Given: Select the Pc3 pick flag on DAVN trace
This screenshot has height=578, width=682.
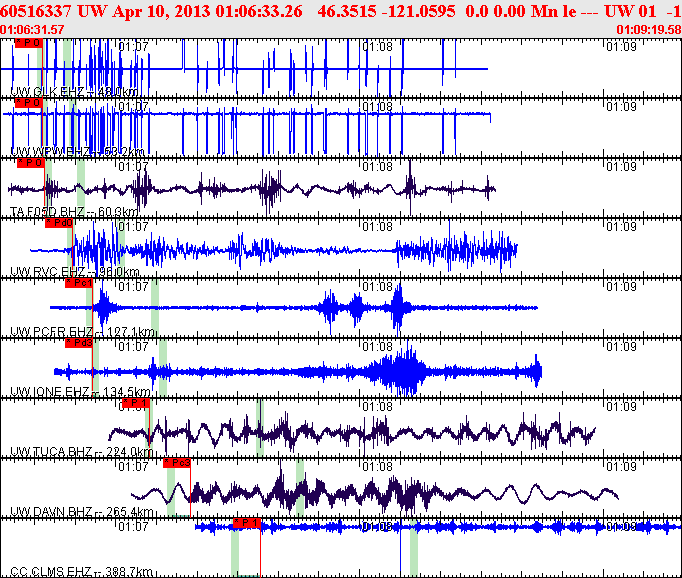Looking at the screenshot, I should click(177, 463).
